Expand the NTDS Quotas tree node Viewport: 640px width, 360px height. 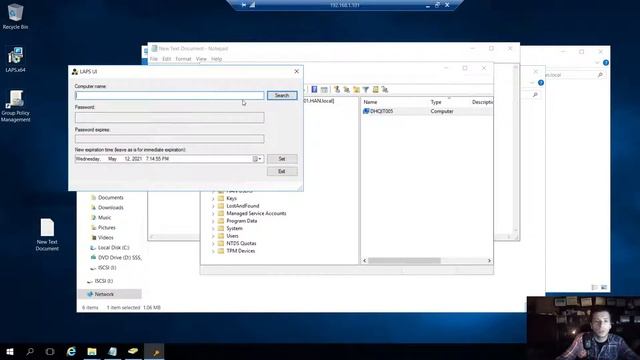click(213, 244)
